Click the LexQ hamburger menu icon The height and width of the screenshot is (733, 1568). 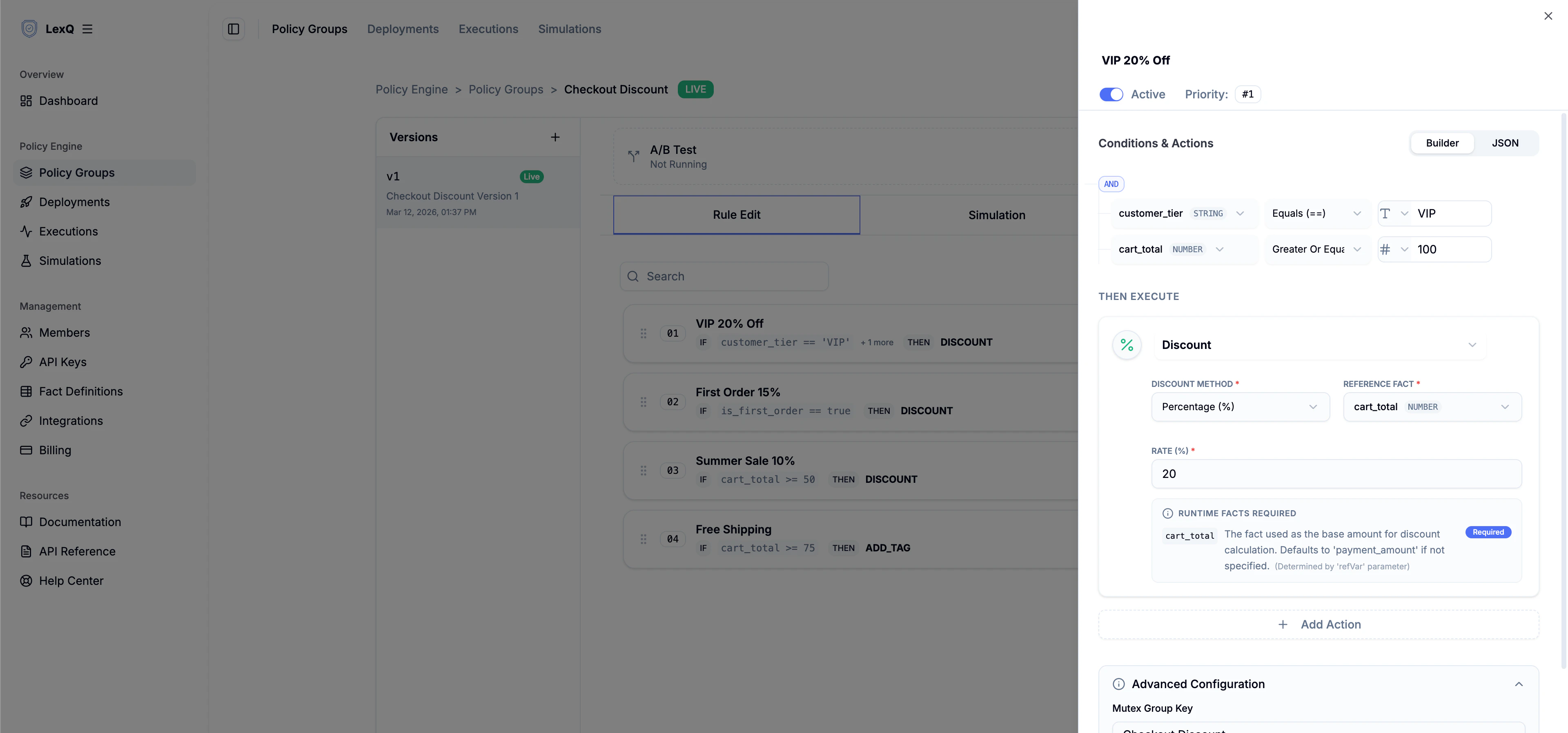coord(87,29)
